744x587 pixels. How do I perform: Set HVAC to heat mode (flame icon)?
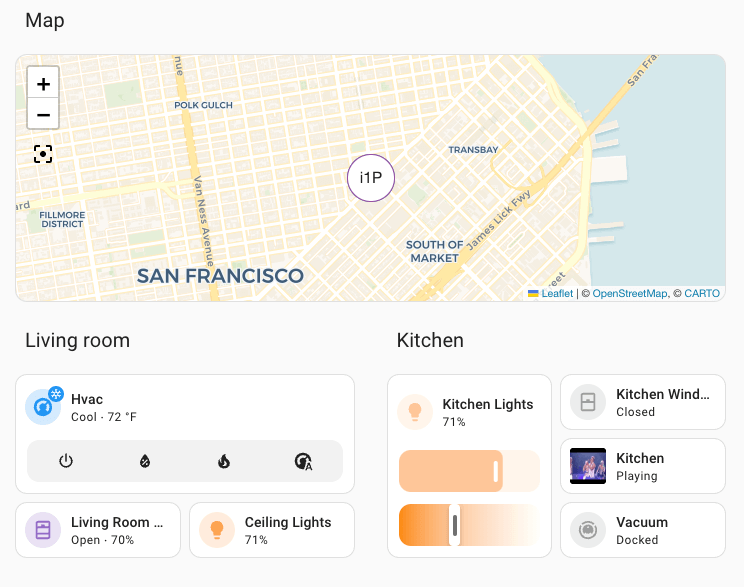tap(224, 461)
